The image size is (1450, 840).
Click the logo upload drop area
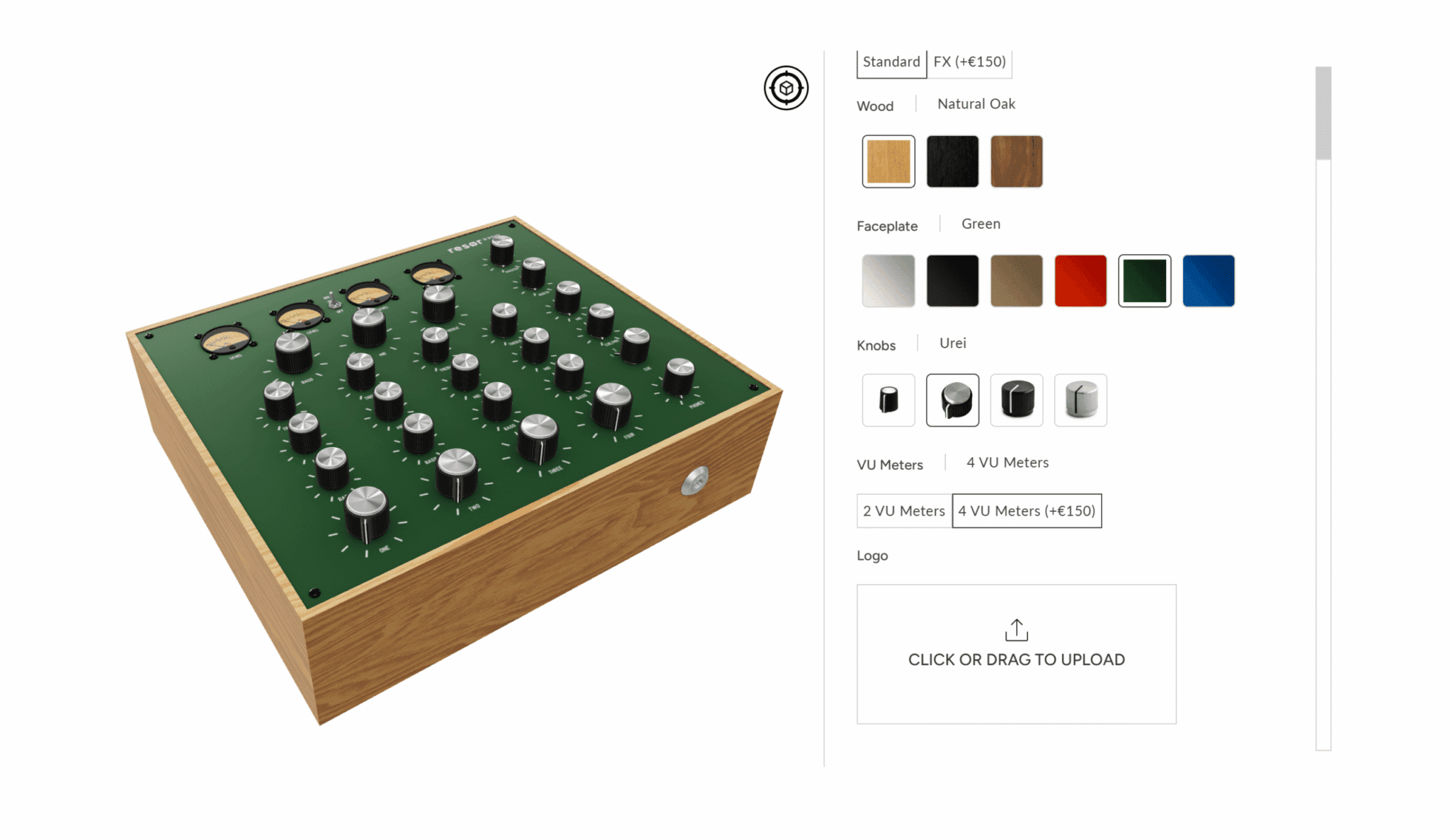pyautogui.click(x=1017, y=654)
